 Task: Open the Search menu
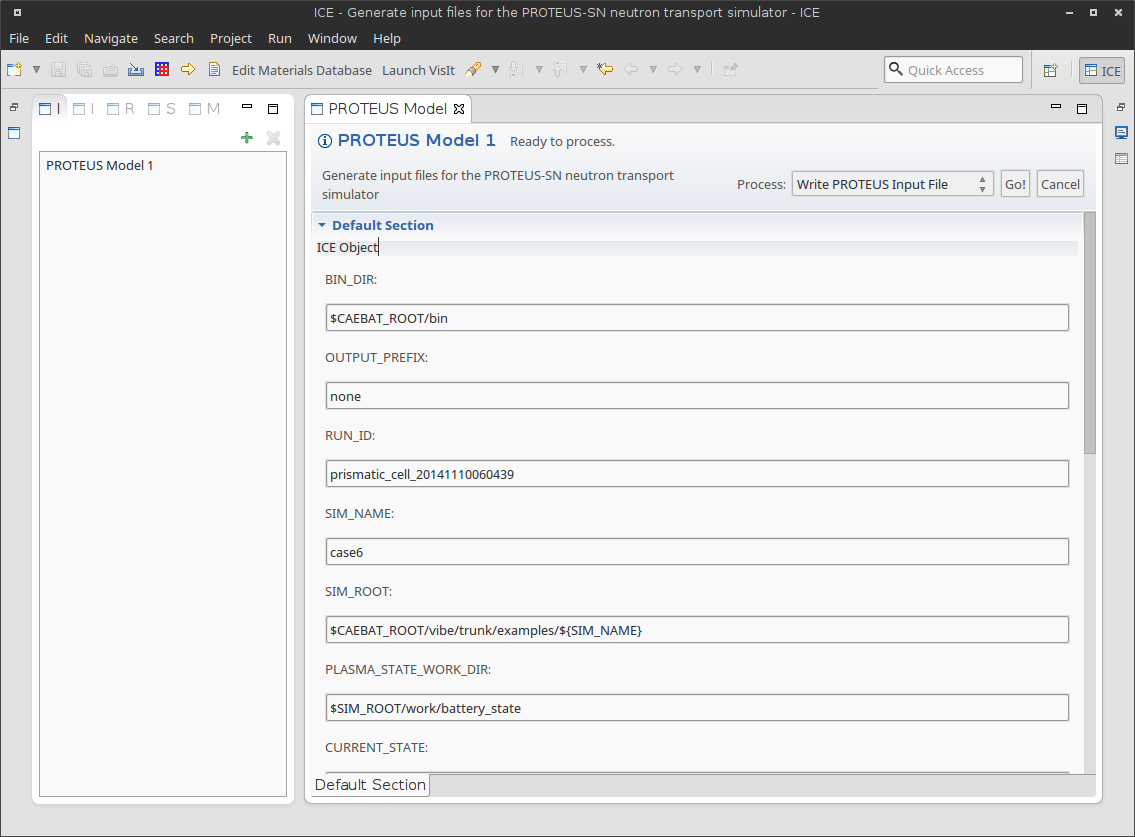click(174, 38)
